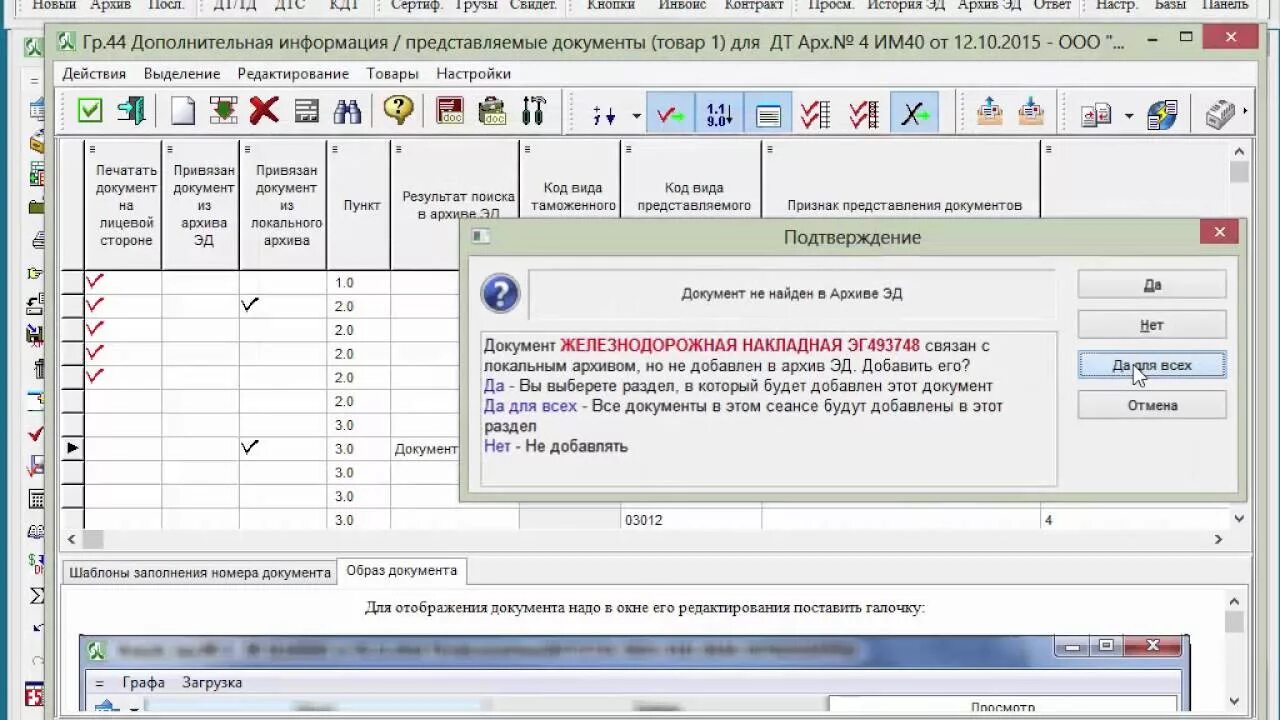Click the 1.1 9.0 renumber toolbar icon
Image resolution: width=1280 pixels, height=720 pixels.
pos(719,113)
